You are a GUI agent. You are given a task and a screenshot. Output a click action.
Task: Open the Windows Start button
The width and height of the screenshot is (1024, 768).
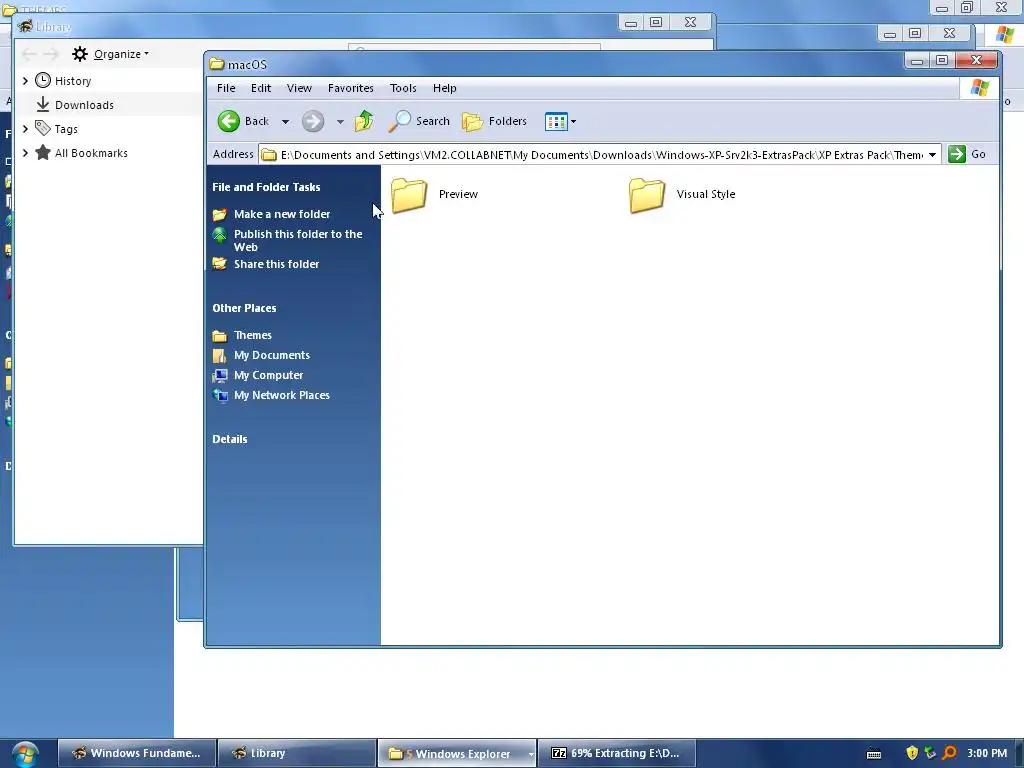tap(25, 754)
